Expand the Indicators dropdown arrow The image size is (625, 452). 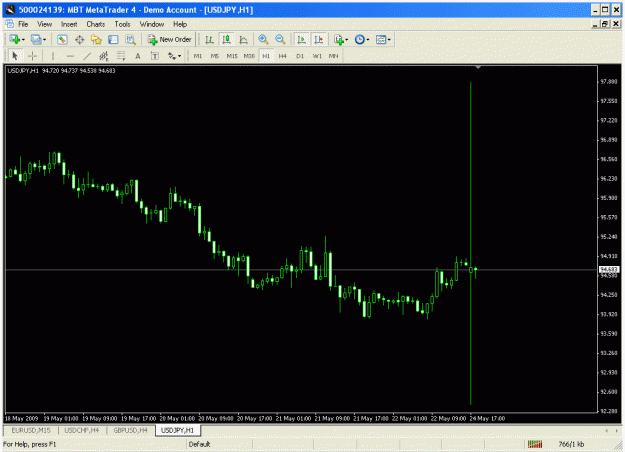(347, 39)
